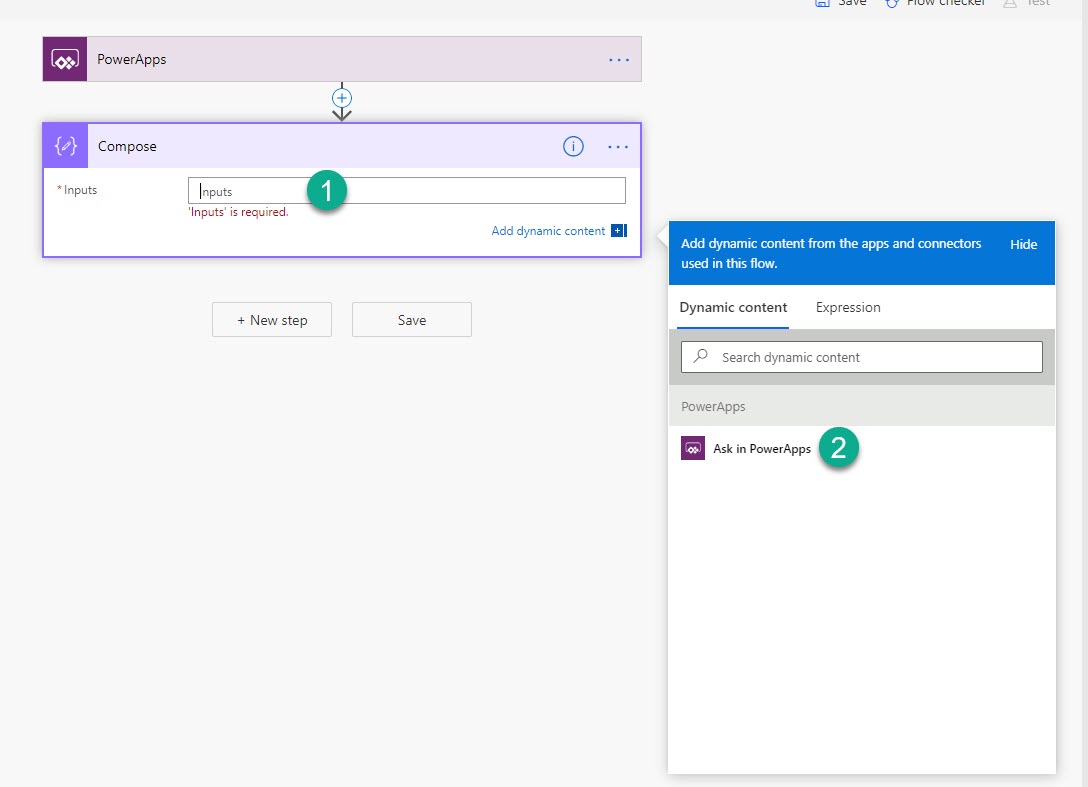Hide the dynamic content panel
The image size is (1088, 787).
coord(1023,245)
